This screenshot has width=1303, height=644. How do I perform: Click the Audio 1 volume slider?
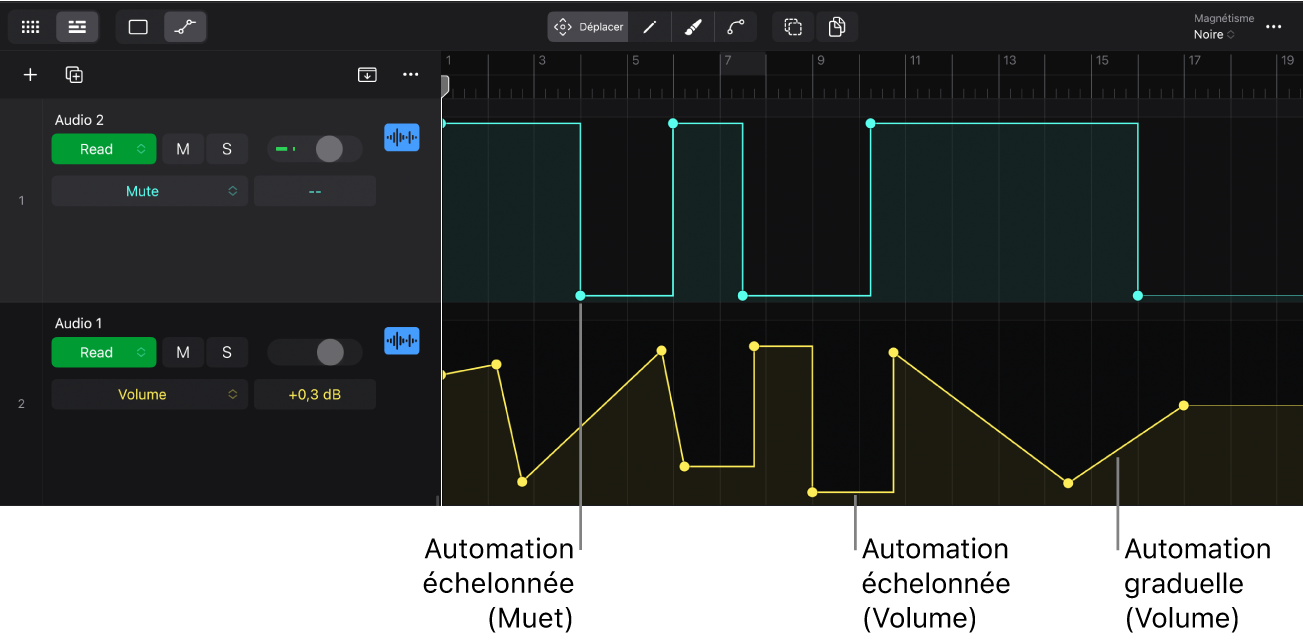pos(315,352)
